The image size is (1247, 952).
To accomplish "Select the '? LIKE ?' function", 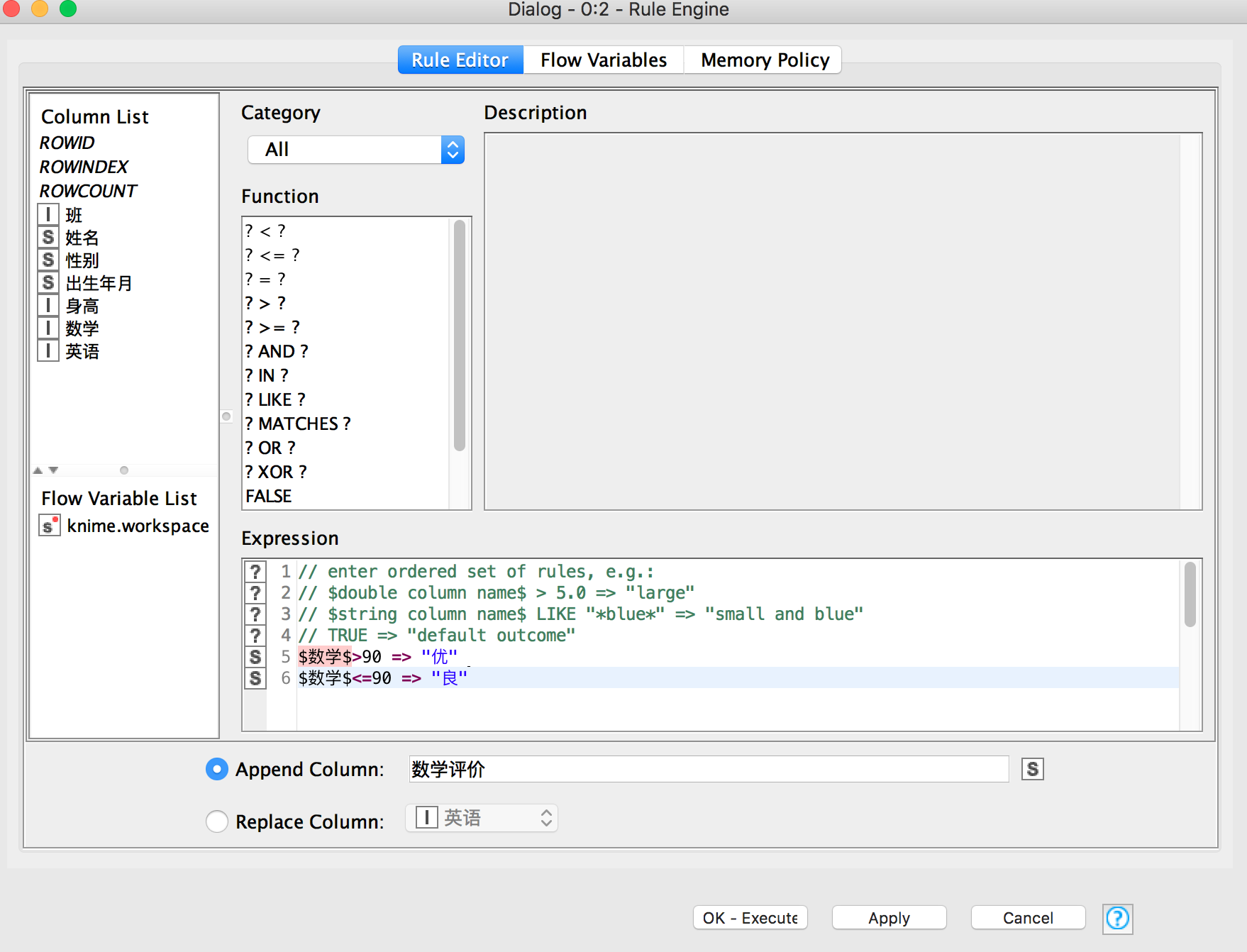I will click(275, 399).
